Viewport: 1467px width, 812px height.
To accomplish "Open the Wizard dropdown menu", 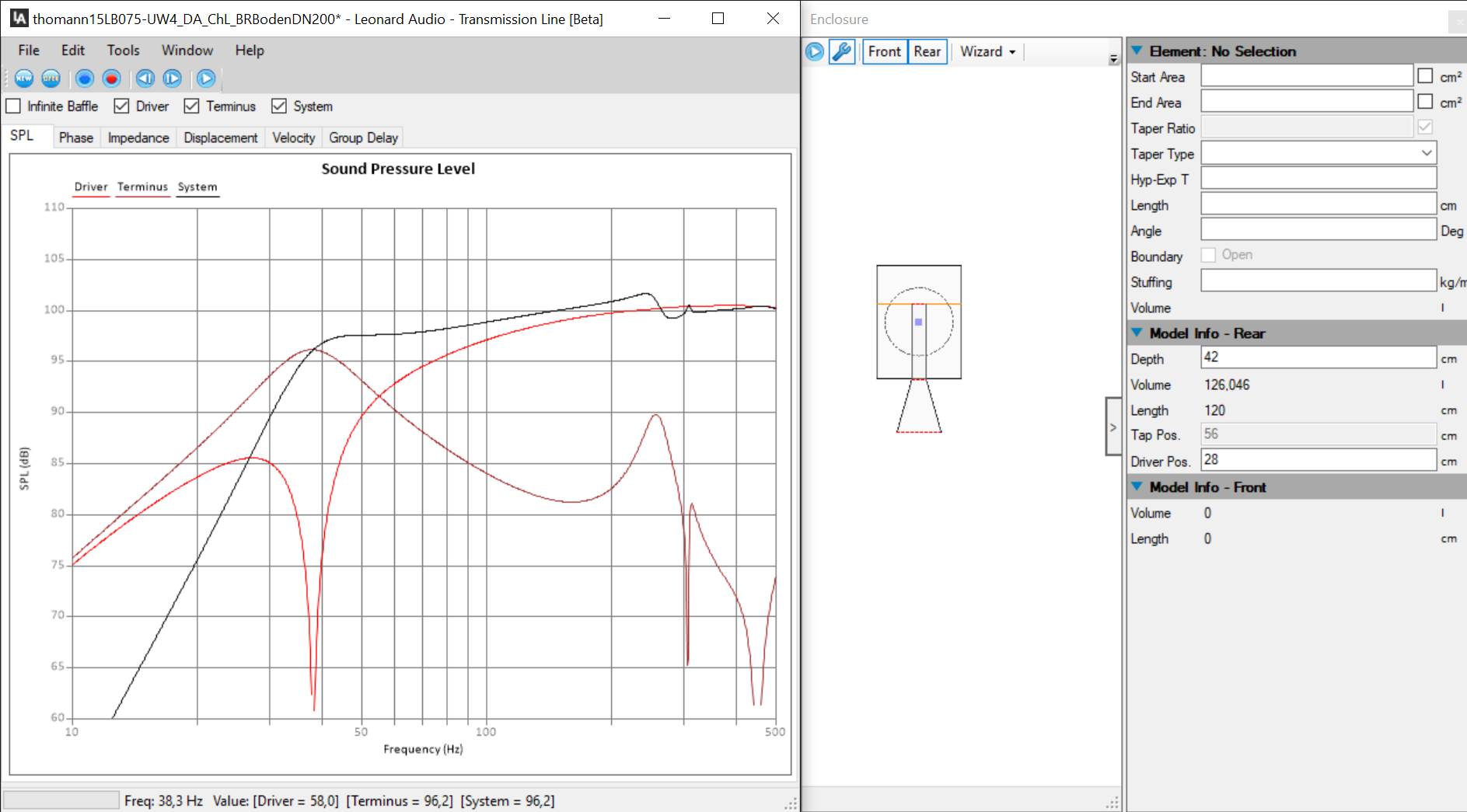I will pyautogui.click(x=987, y=52).
